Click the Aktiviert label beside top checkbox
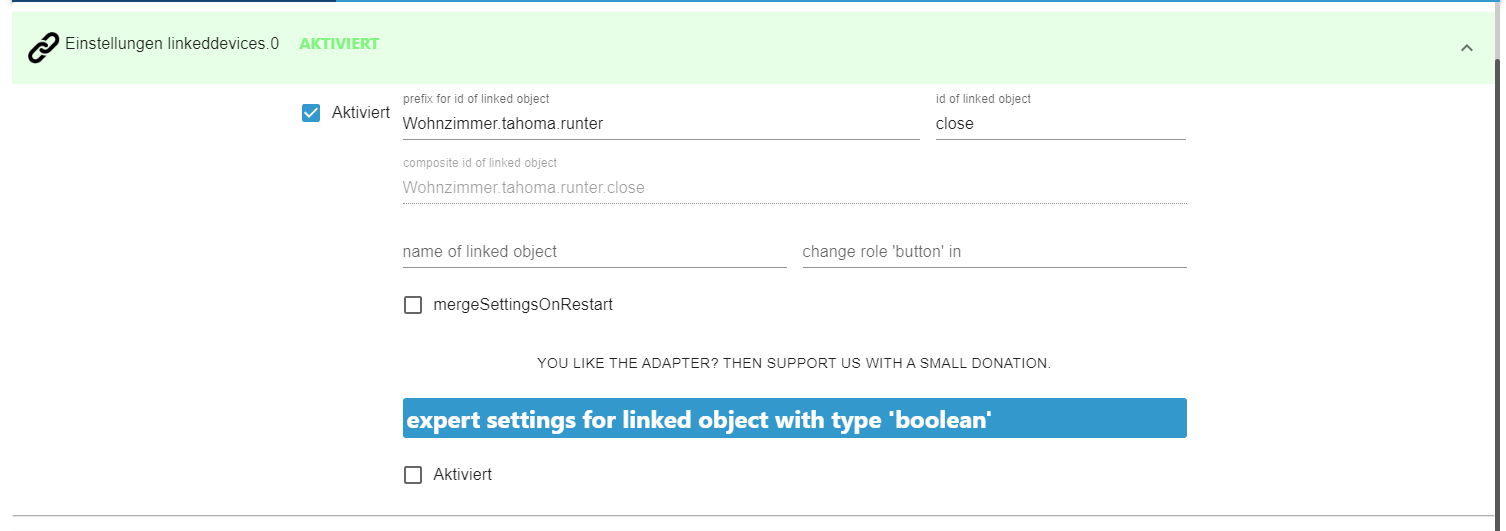Screen dimensions: 1506x531 click(x=360, y=113)
